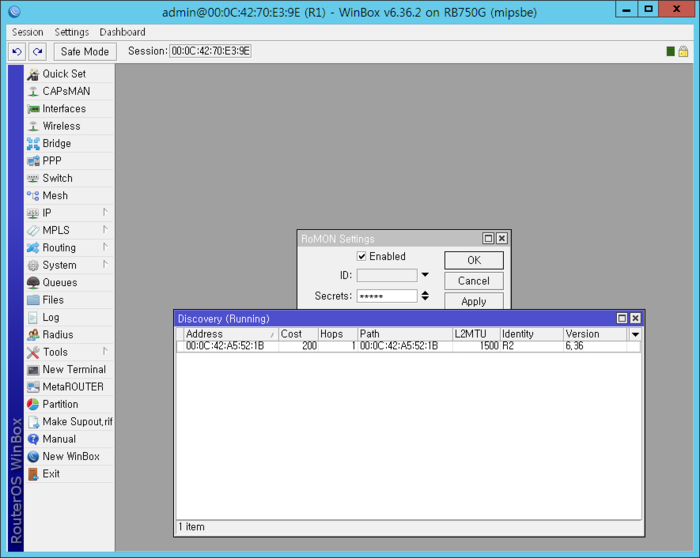Sort by the Version column header

click(x=595, y=334)
